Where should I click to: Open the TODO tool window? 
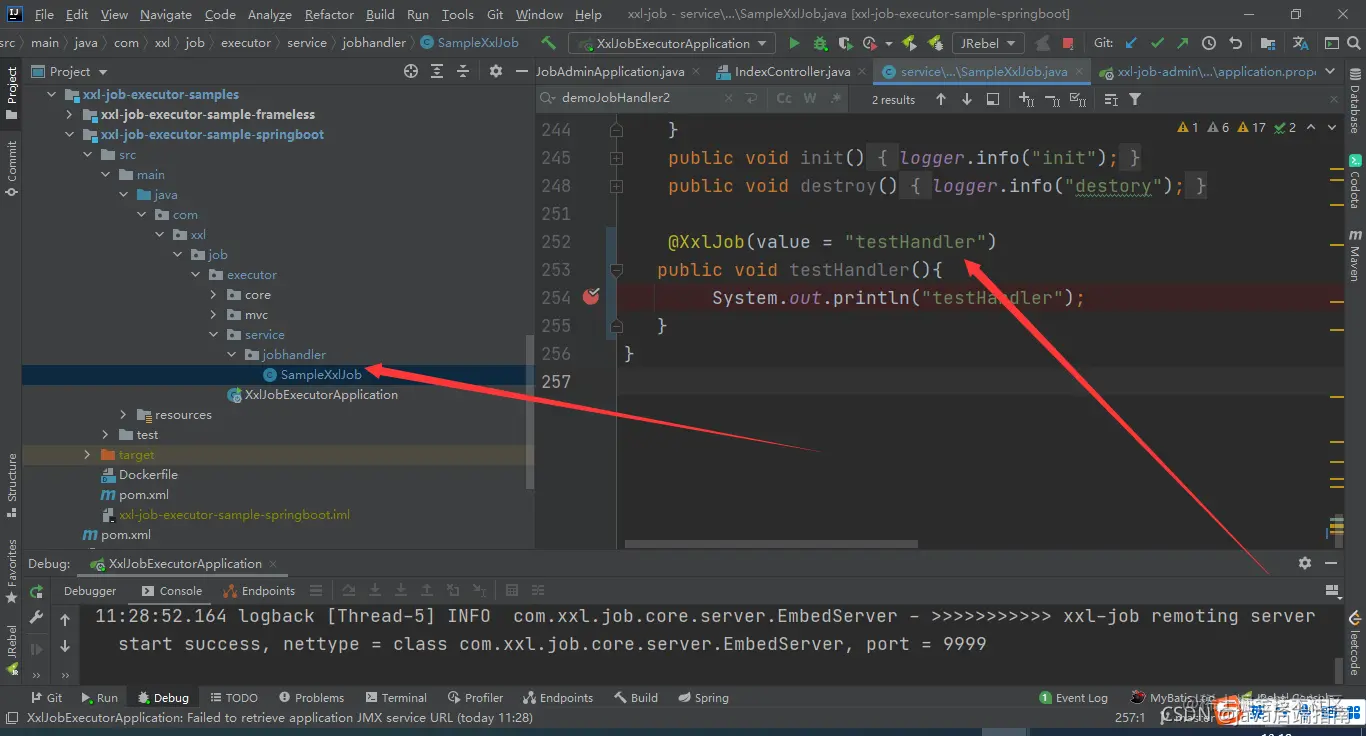point(233,698)
